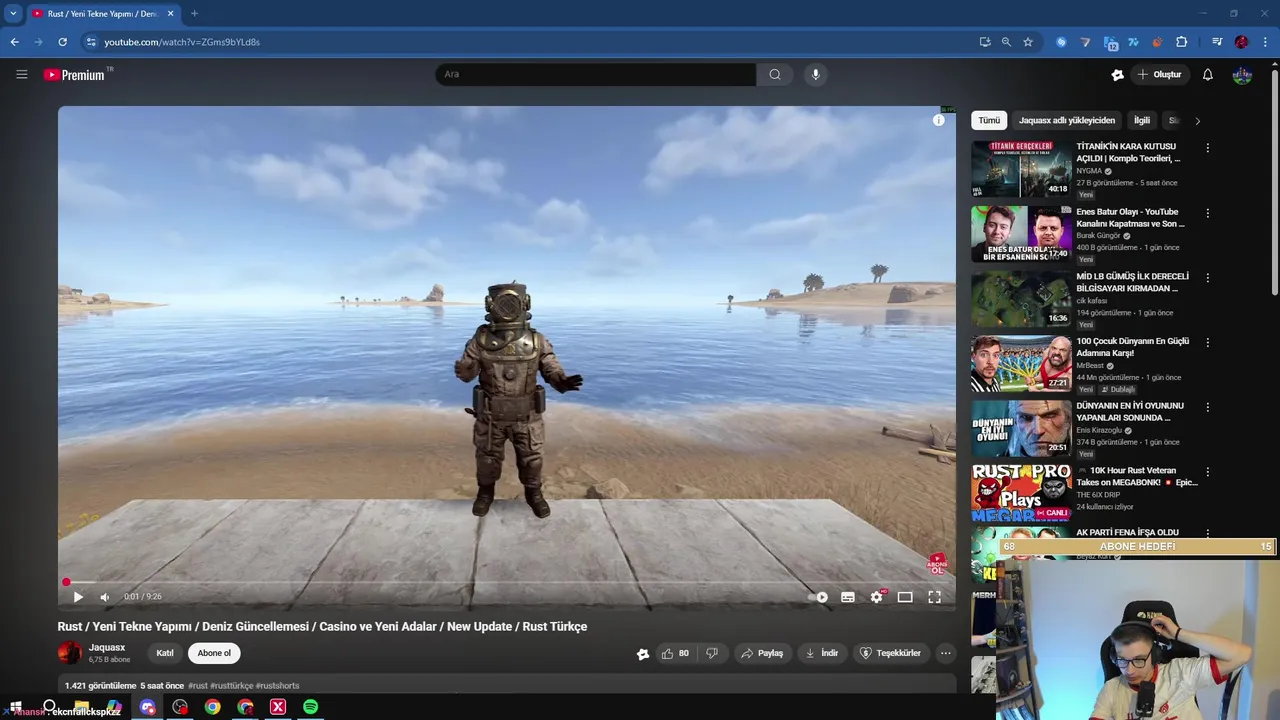Dislike the video
1280x720 pixels.
point(712,653)
